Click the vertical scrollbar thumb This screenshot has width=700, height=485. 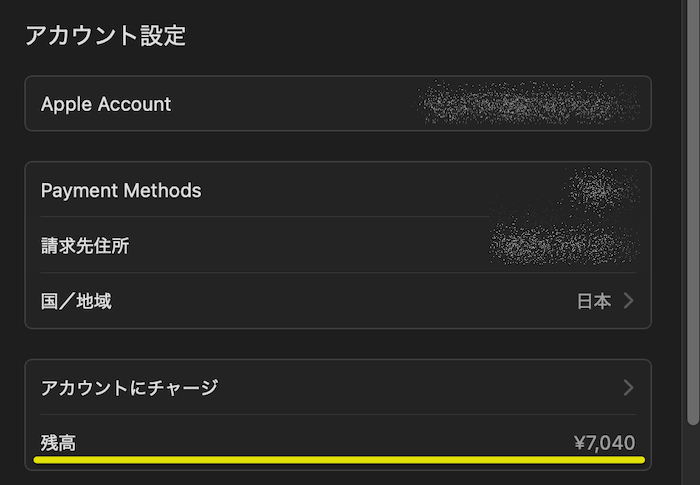694,200
